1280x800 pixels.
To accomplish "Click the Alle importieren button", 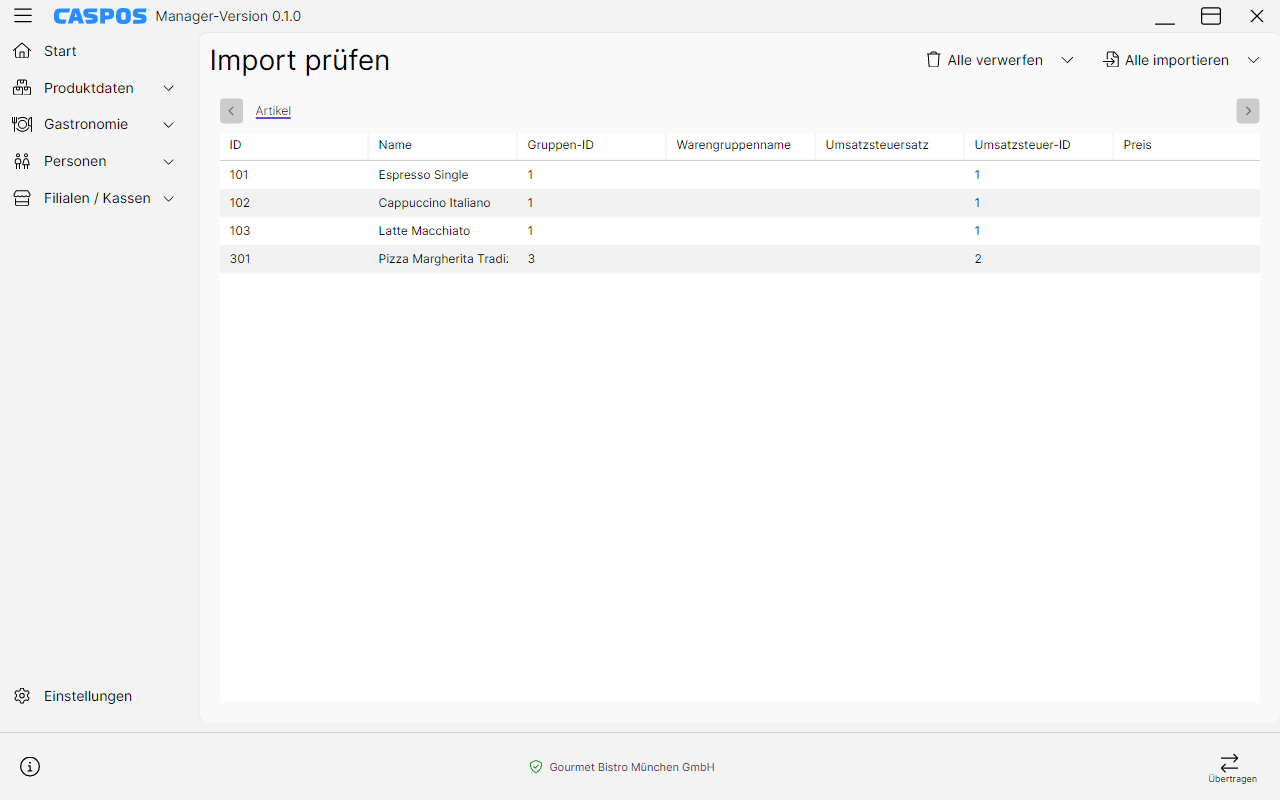I will pos(1167,60).
